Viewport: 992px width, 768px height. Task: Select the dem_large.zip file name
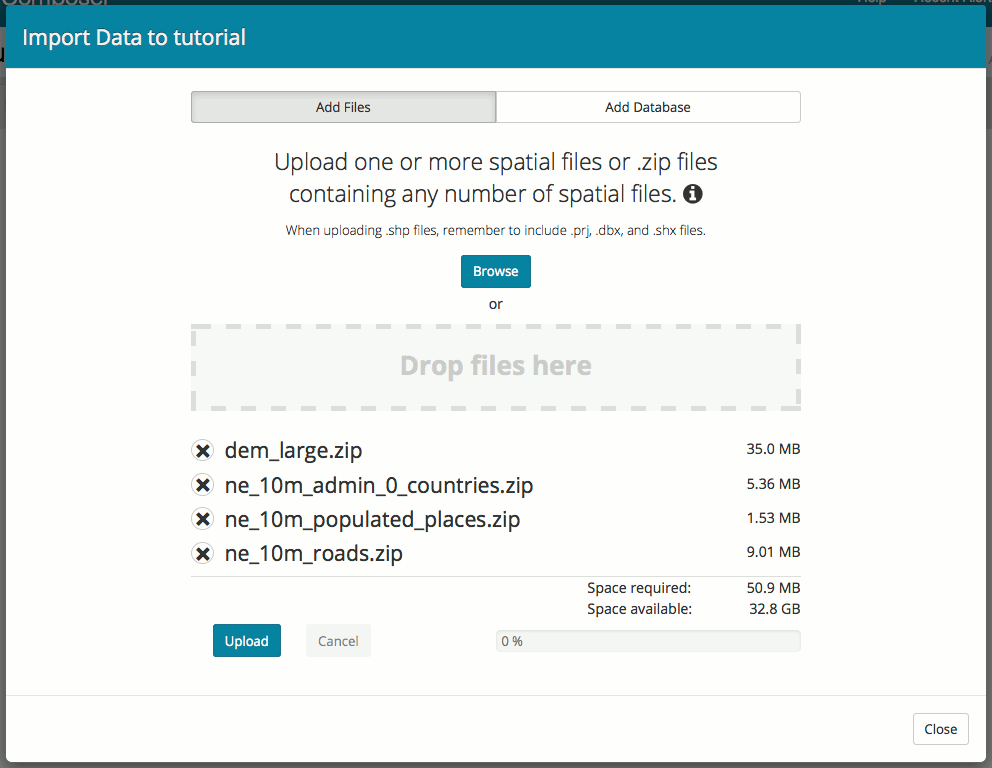coord(286,451)
